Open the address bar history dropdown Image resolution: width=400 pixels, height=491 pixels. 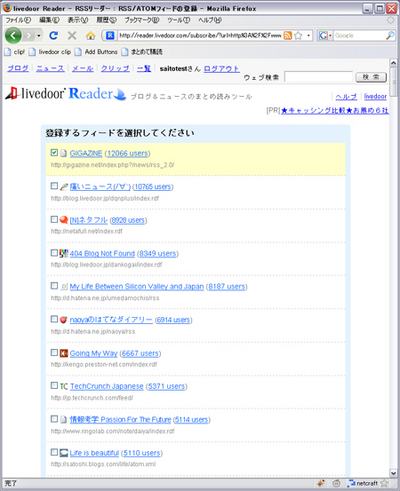(x=308, y=35)
